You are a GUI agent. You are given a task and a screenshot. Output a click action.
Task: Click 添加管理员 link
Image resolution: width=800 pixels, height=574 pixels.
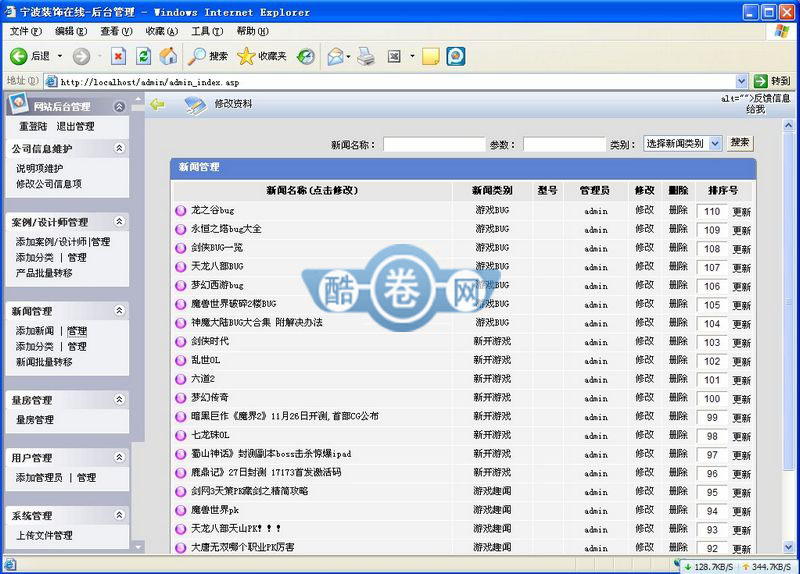[39, 478]
